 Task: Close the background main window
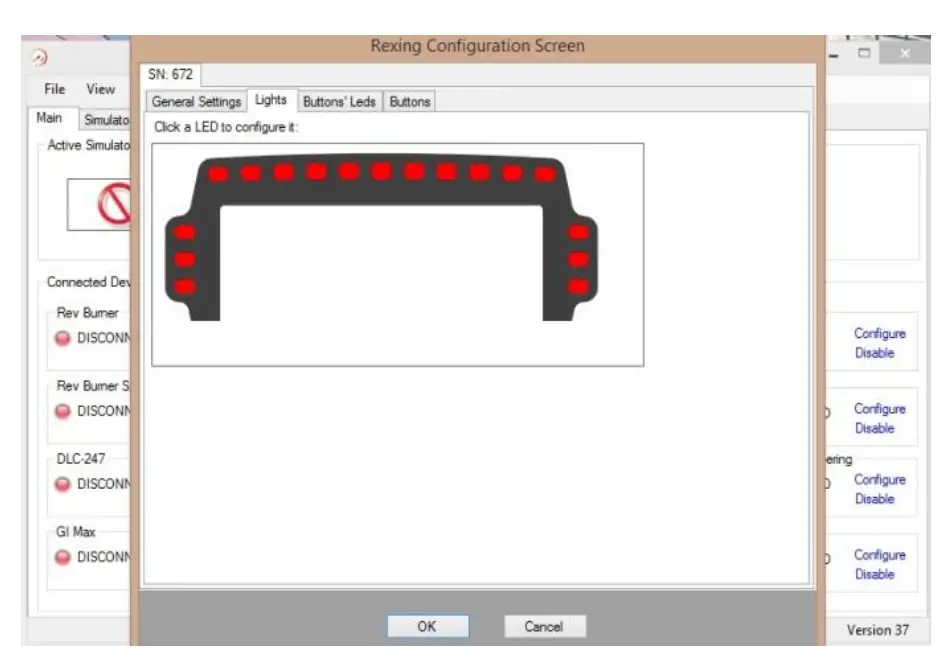(x=905, y=53)
